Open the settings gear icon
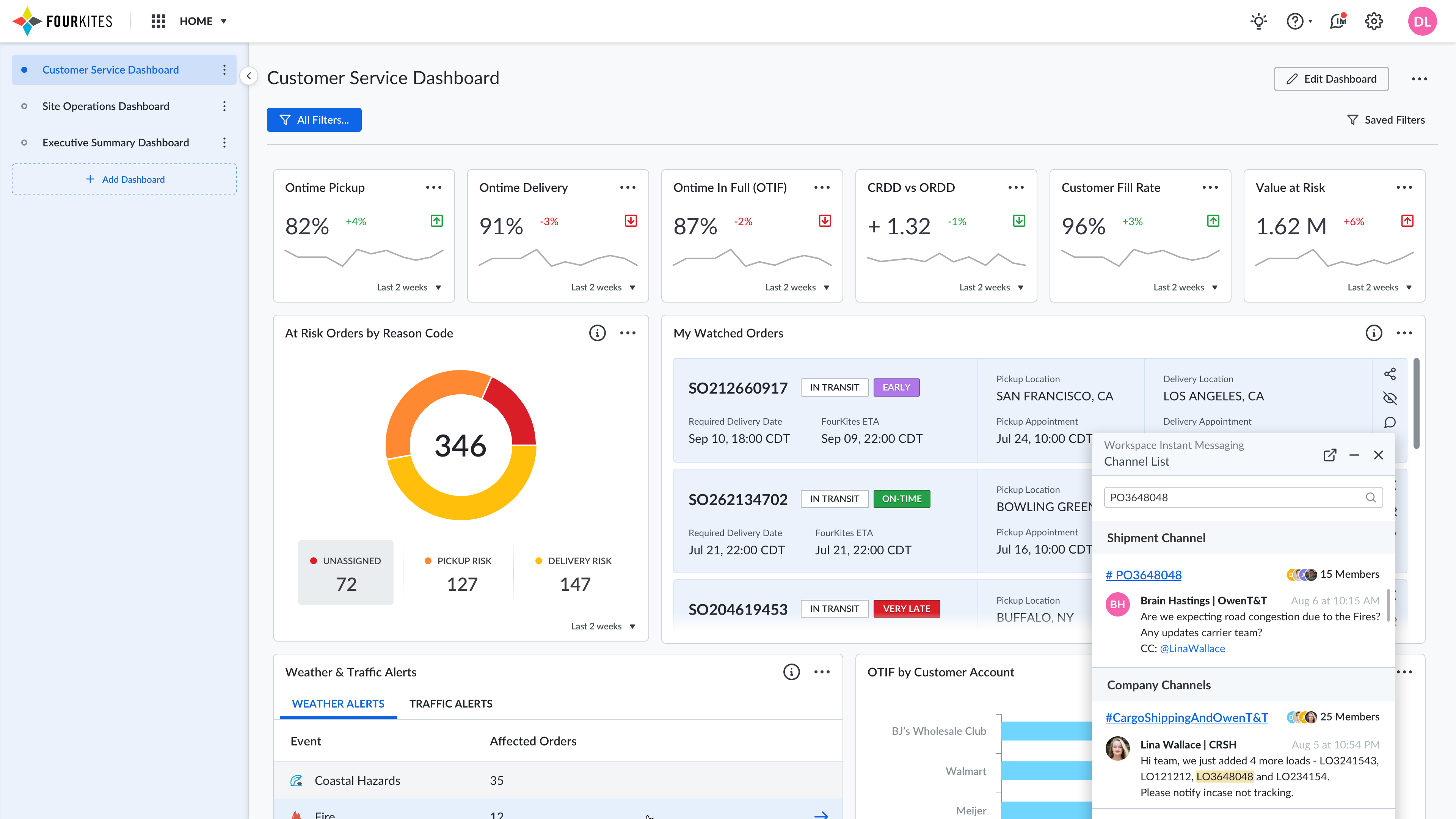The width and height of the screenshot is (1456, 819). click(1374, 21)
